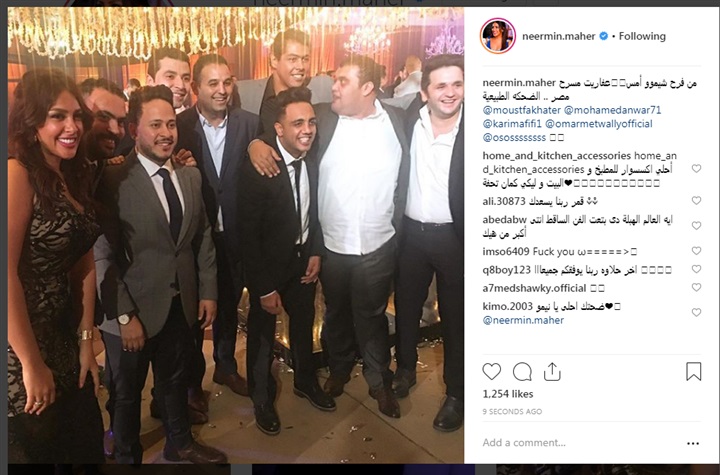
Task: Open the neermin.maher username in header
Action: pos(558,36)
